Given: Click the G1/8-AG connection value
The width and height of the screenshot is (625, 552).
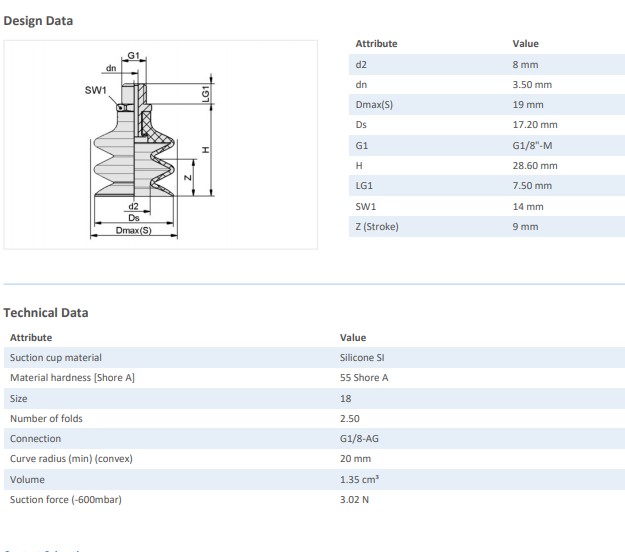Looking at the screenshot, I should tap(361, 438).
